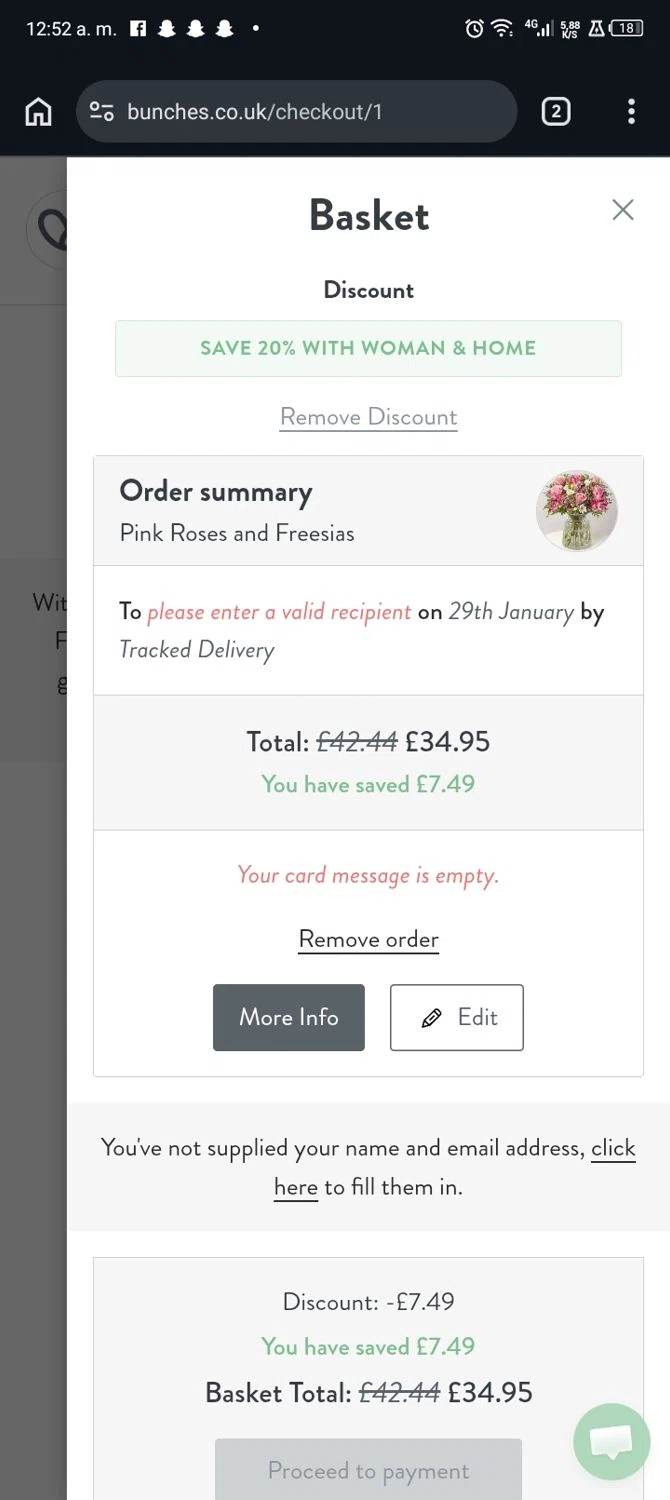The height and width of the screenshot is (1500, 670).
Task: Tap the site info icon in address bar
Action: click(102, 111)
